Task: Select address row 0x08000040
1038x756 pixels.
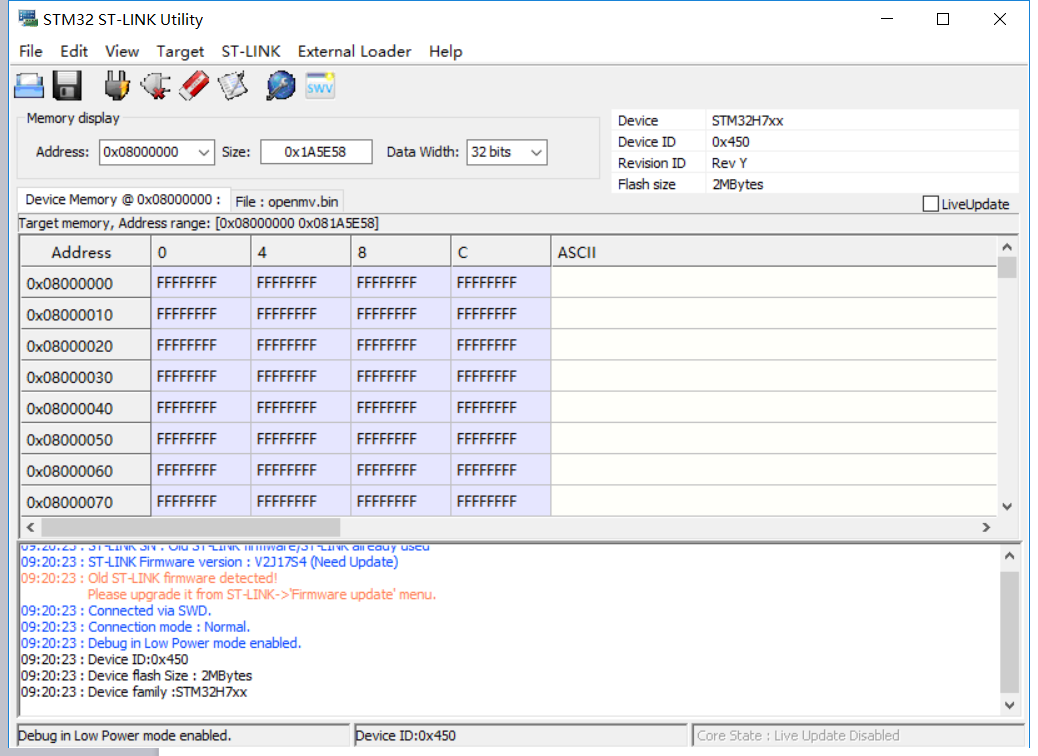Action: [x=85, y=408]
